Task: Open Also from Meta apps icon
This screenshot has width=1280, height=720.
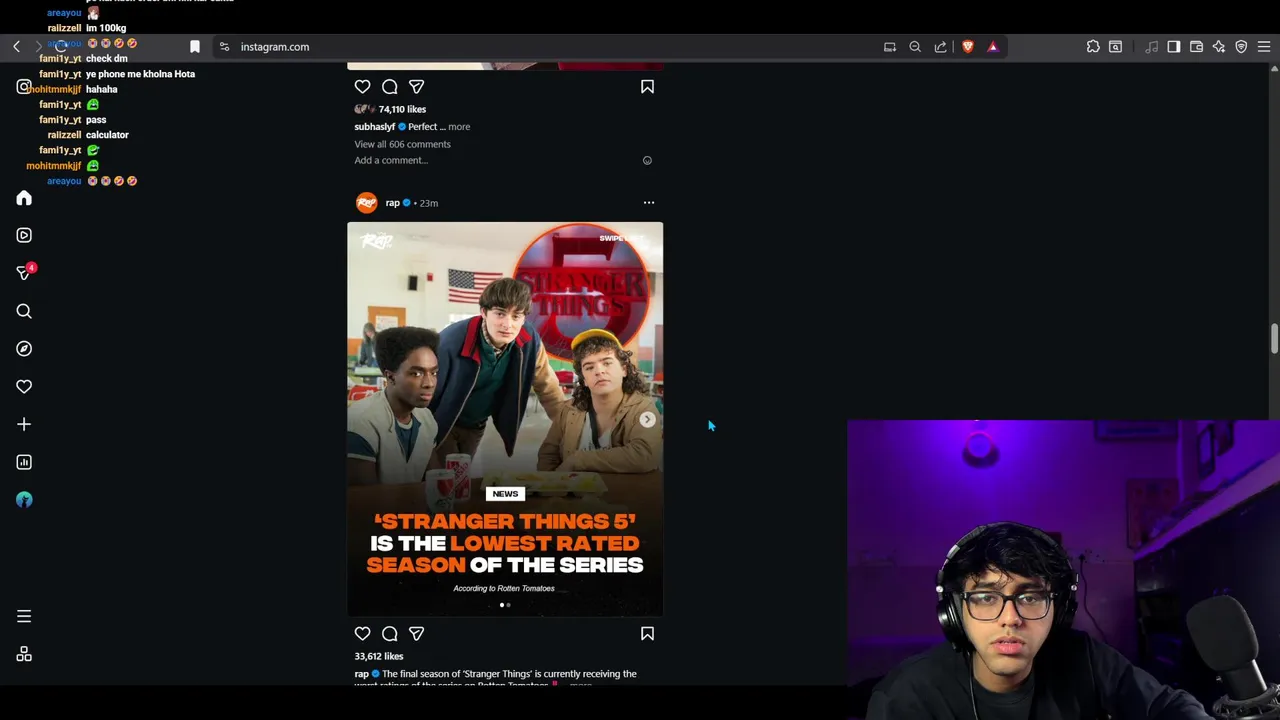Action: 24,654
